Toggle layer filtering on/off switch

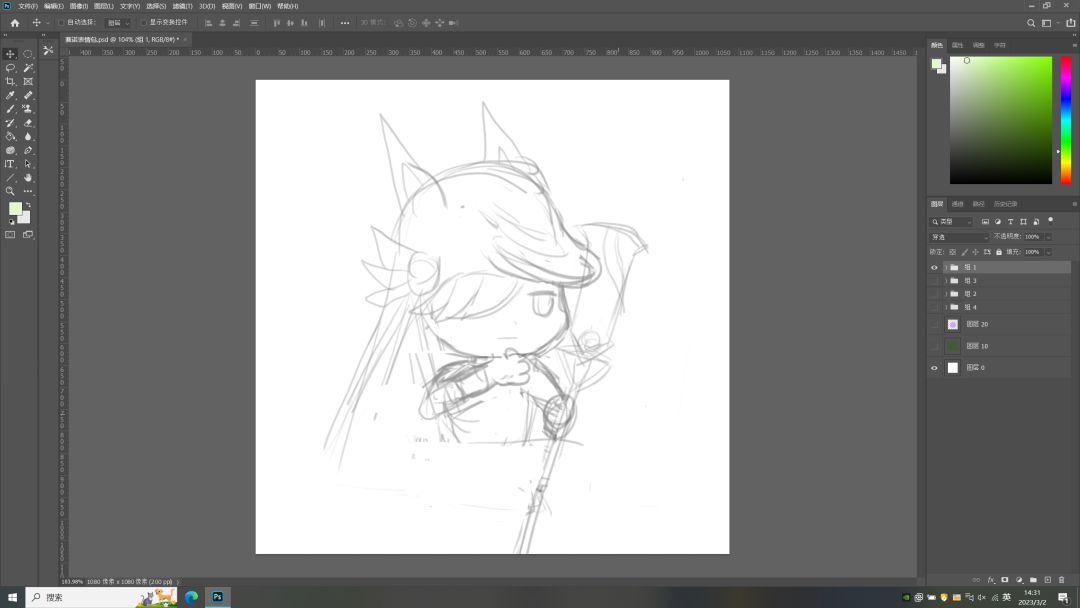[x=1050, y=220]
